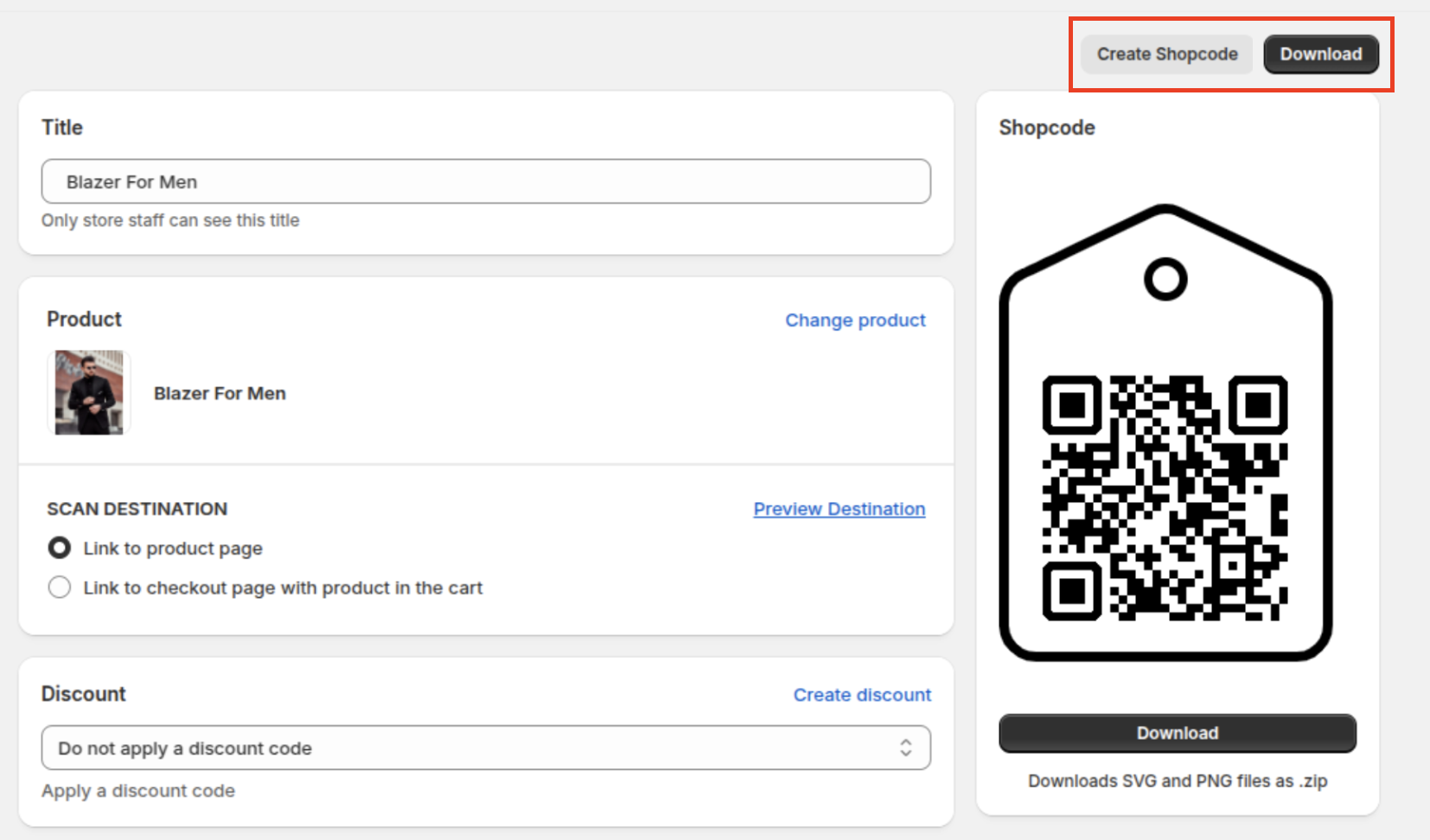Click the Product section heading
Image resolution: width=1430 pixels, height=840 pixels.
[x=84, y=319]
